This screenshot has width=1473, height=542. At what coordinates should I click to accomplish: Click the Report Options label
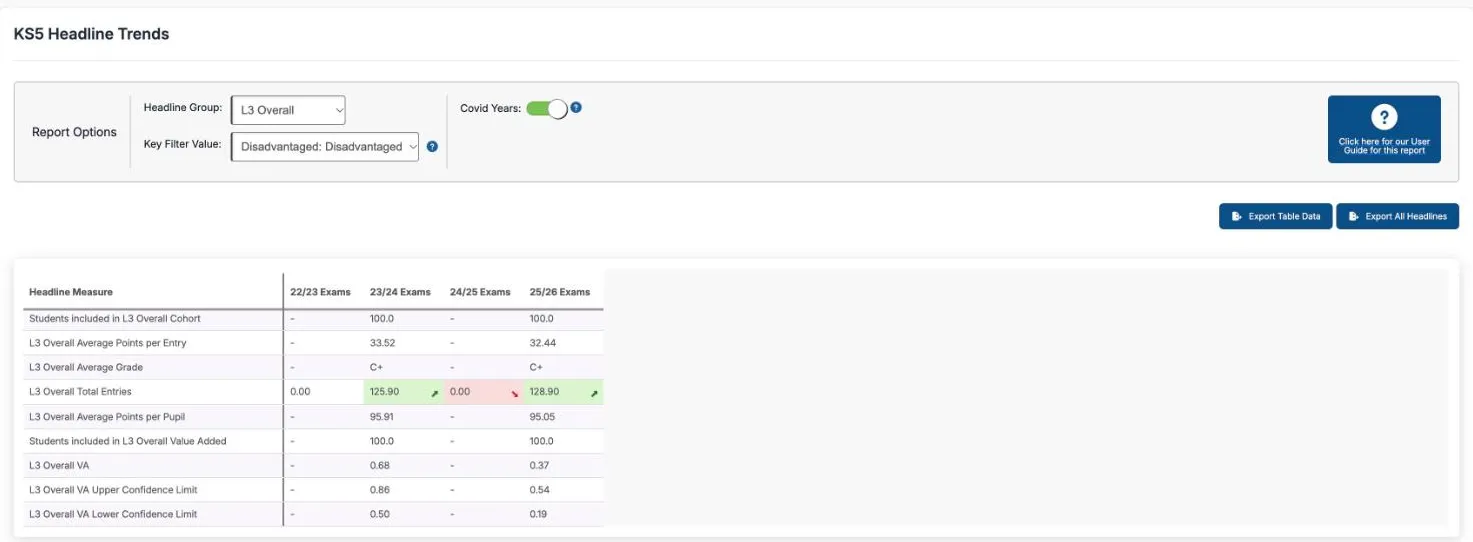click(x=74, y=132)
